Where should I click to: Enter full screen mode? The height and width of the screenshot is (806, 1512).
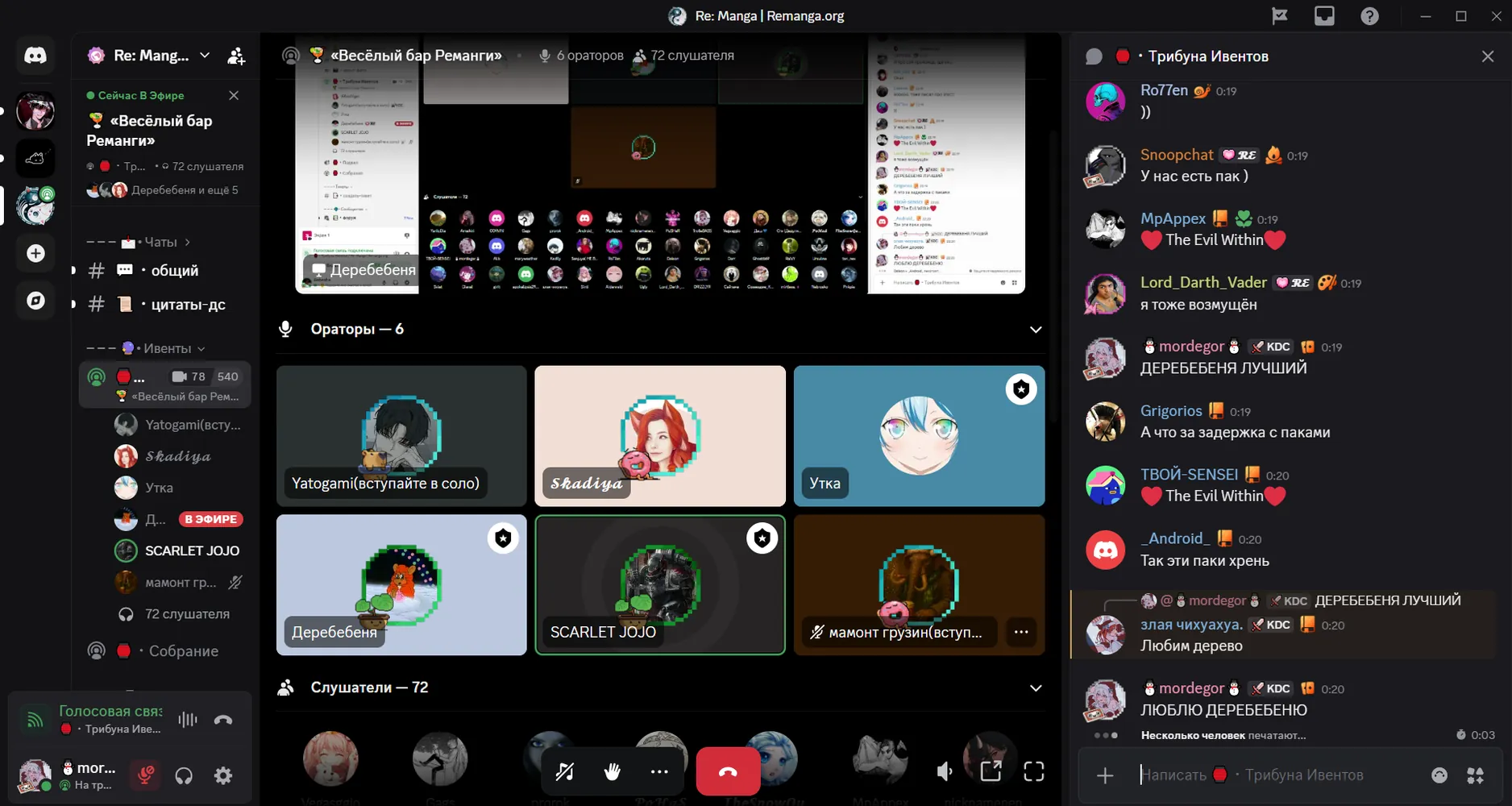1034,771
